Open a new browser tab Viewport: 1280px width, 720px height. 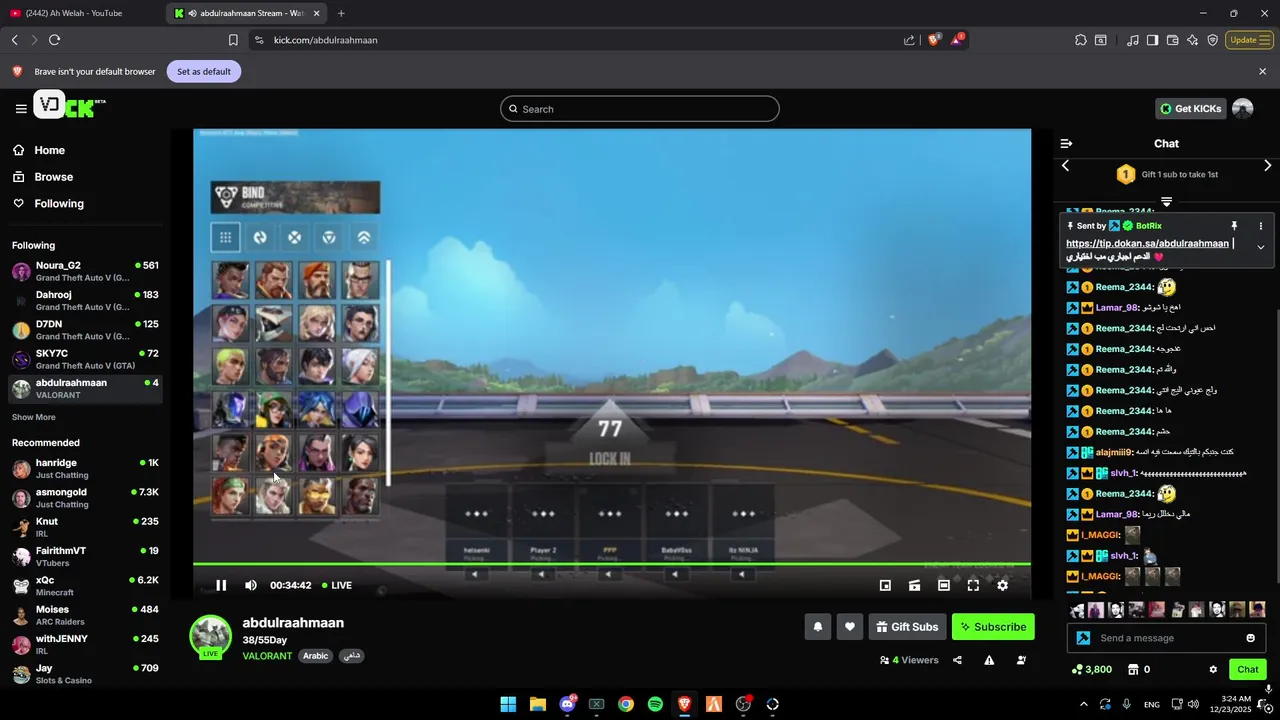pos(341,13)
